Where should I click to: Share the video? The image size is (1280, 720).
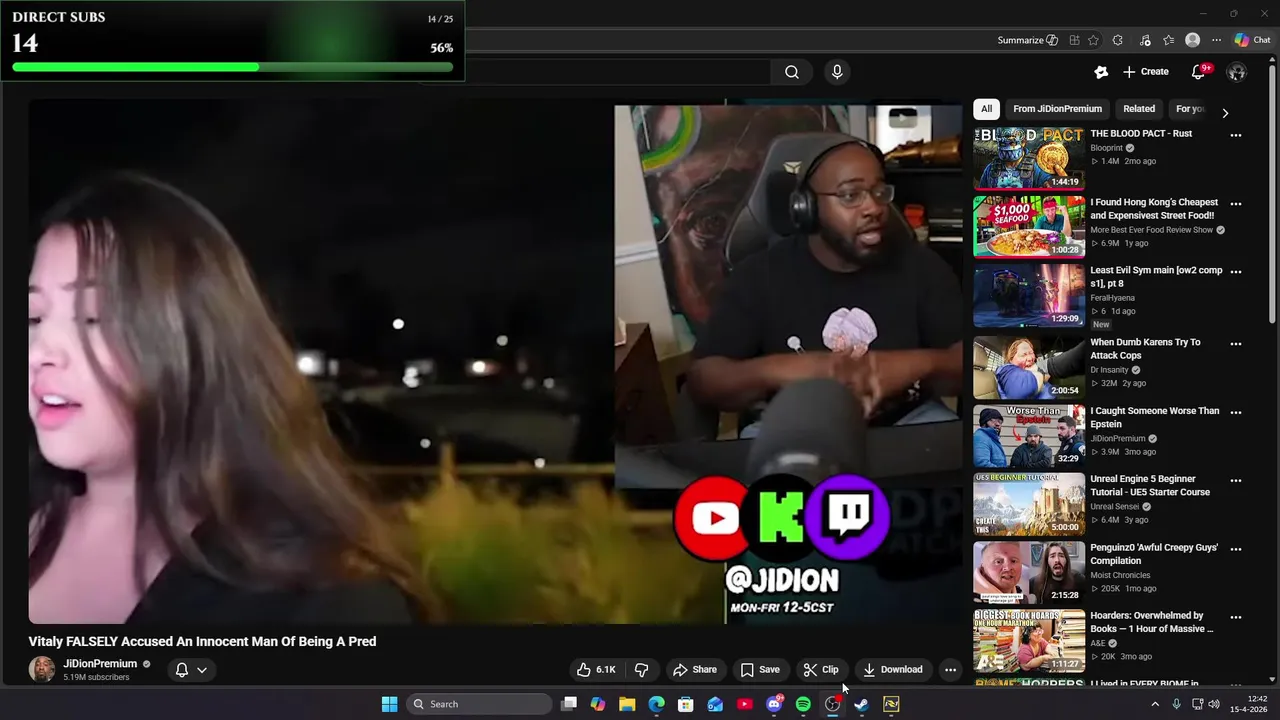[x=695, y=670]
